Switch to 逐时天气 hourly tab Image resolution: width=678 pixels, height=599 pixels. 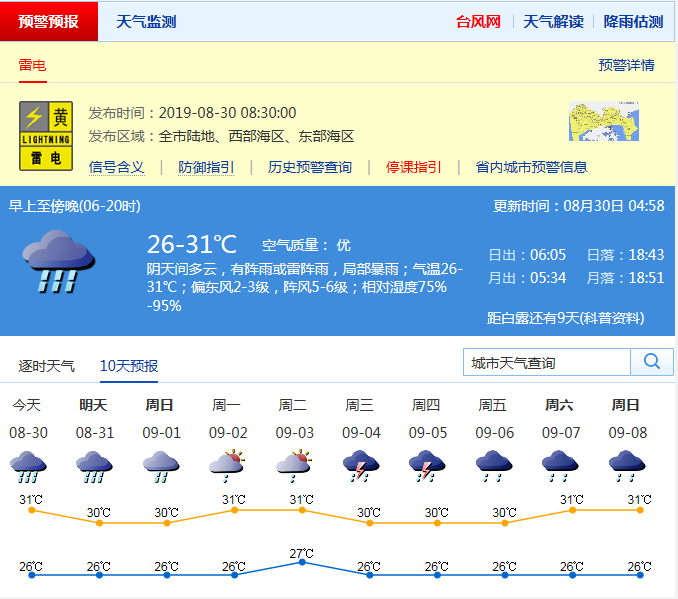(46, 366)
